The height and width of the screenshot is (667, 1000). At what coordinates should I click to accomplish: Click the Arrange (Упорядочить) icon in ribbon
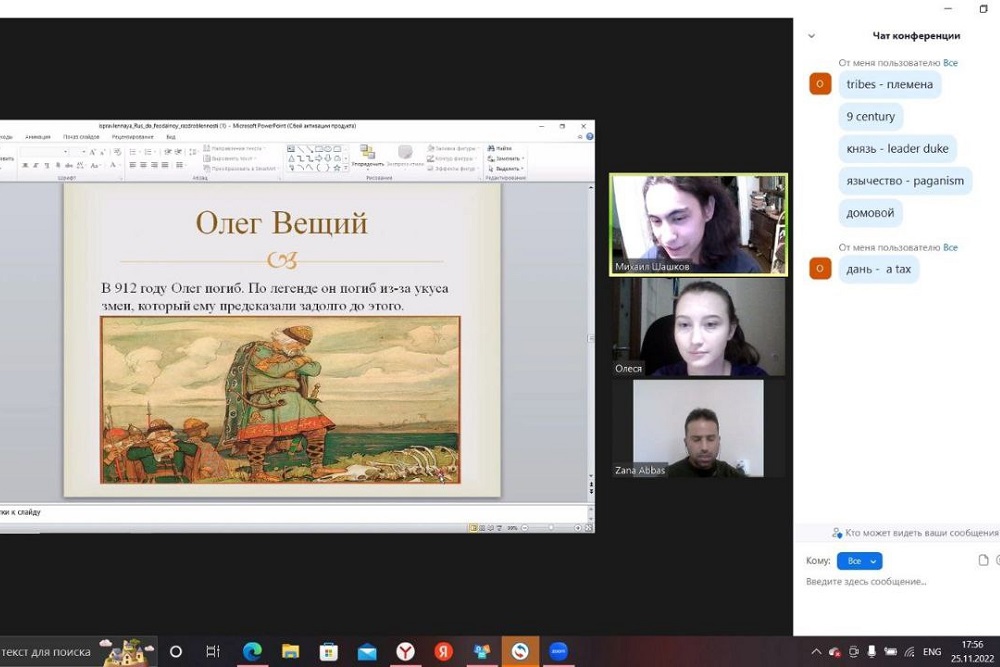(x=367, y=154)
